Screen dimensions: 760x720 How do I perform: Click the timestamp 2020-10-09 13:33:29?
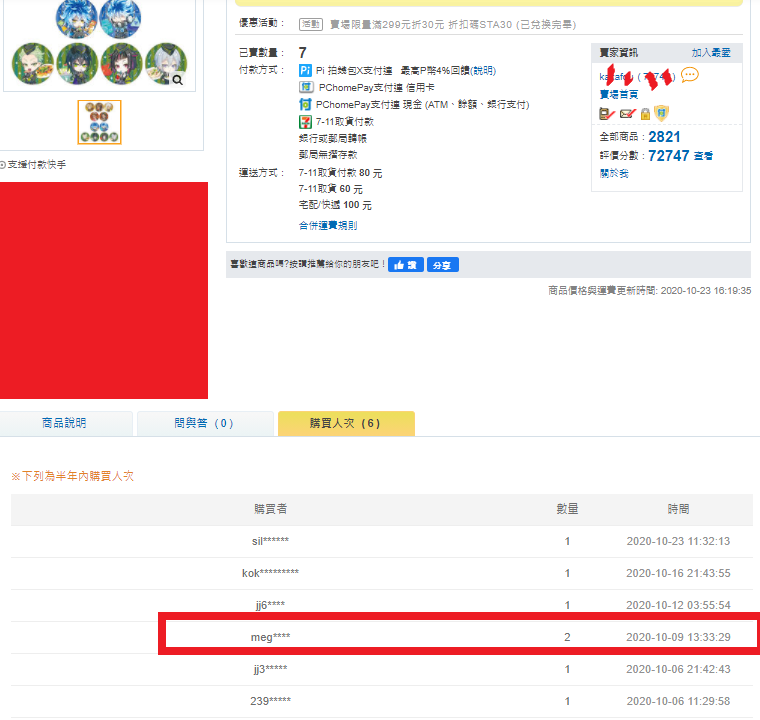click(678, 637)
